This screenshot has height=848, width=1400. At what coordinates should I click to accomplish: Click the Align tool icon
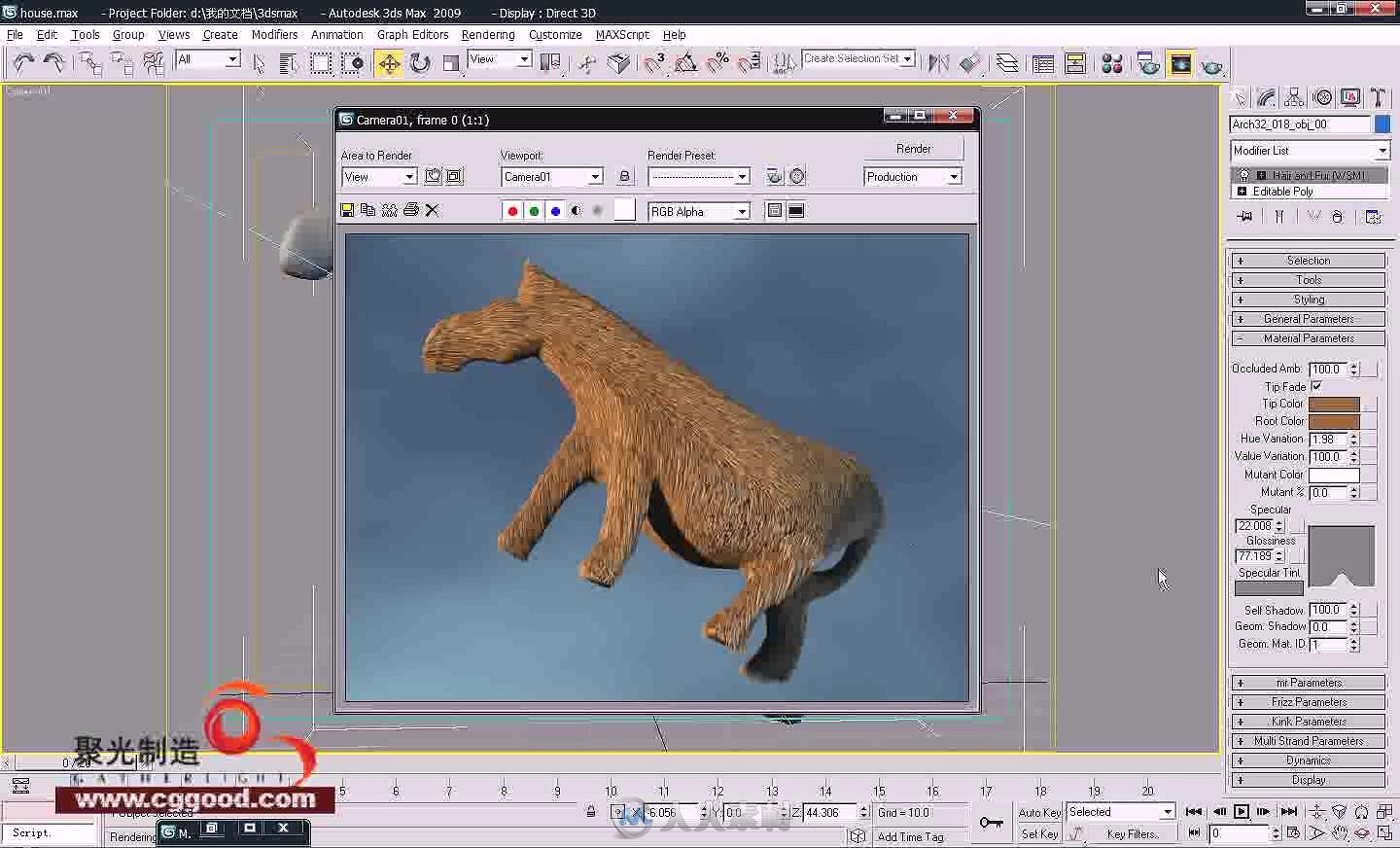click(x=970, y=64)
